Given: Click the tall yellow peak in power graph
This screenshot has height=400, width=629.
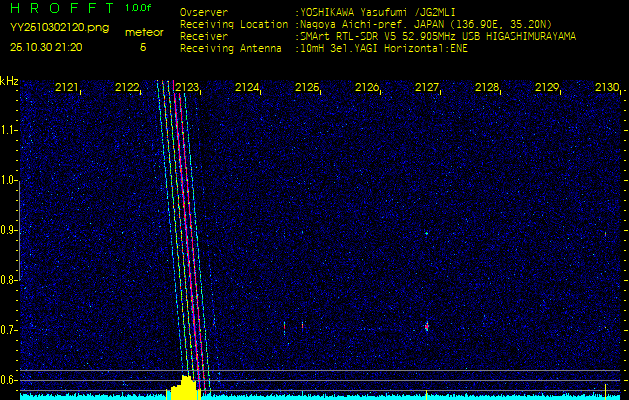Looking at the screenshot, I should pyautogui.click(x=185, y=386).
